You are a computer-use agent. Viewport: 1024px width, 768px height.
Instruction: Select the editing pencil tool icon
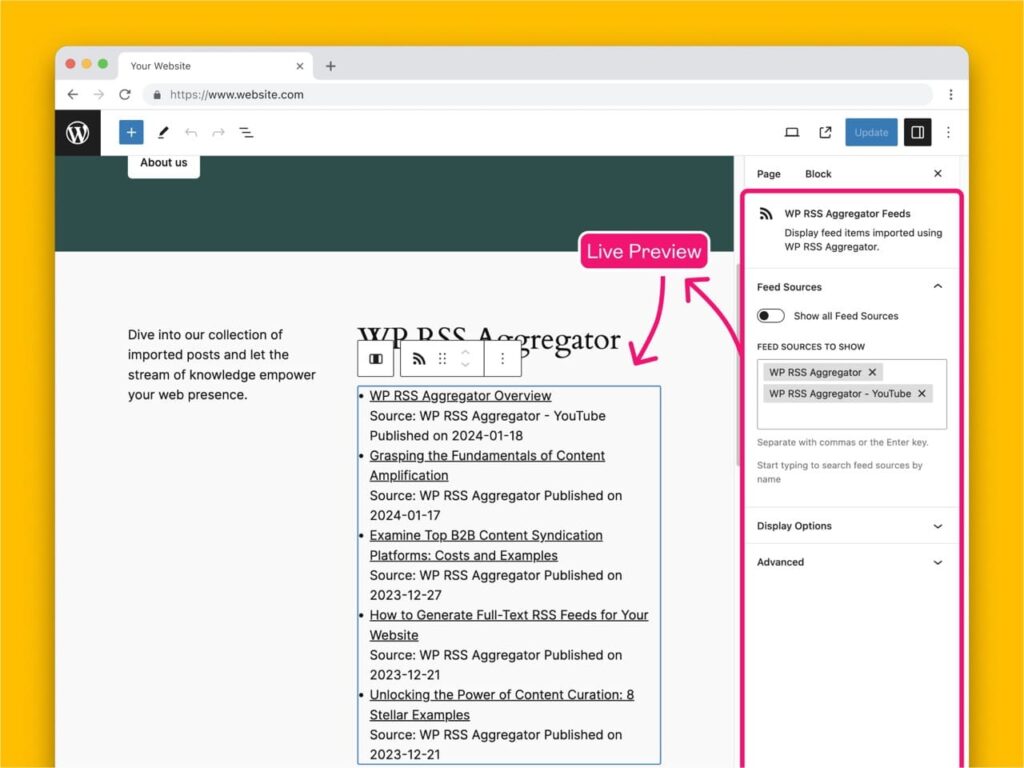point(163,132)
